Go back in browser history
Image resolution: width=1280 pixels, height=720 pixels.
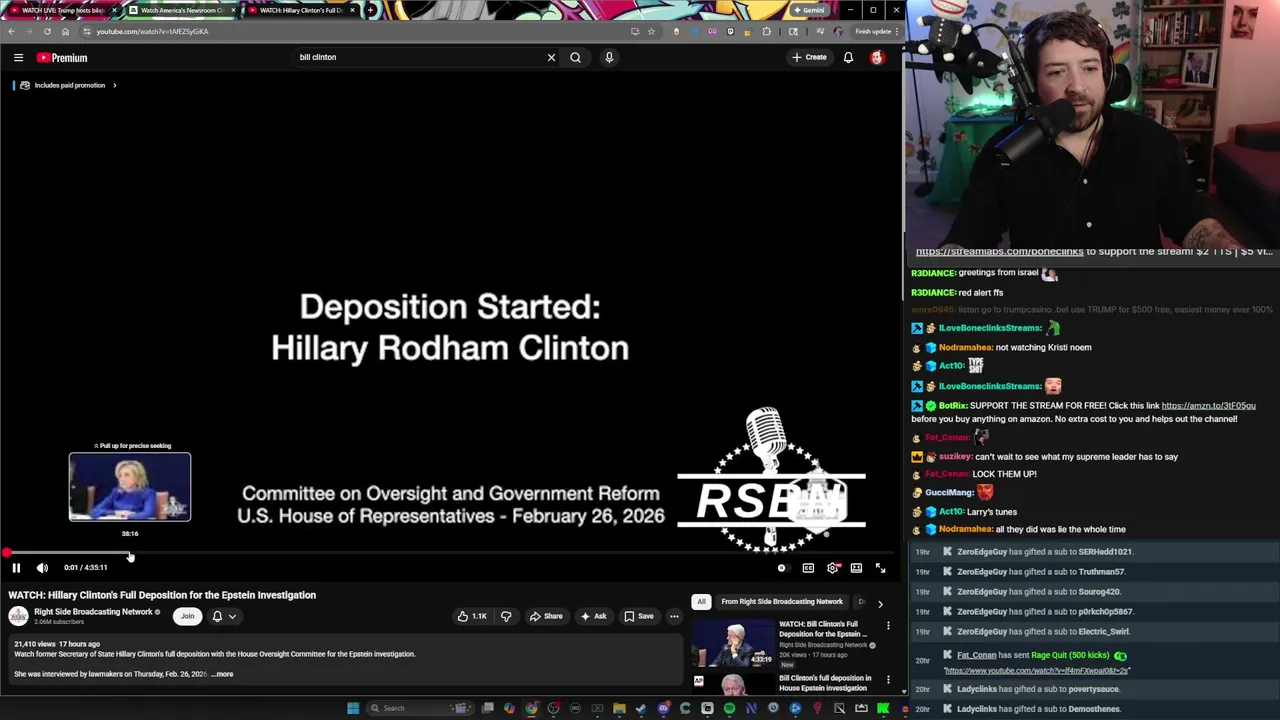(x=11, y=31)
